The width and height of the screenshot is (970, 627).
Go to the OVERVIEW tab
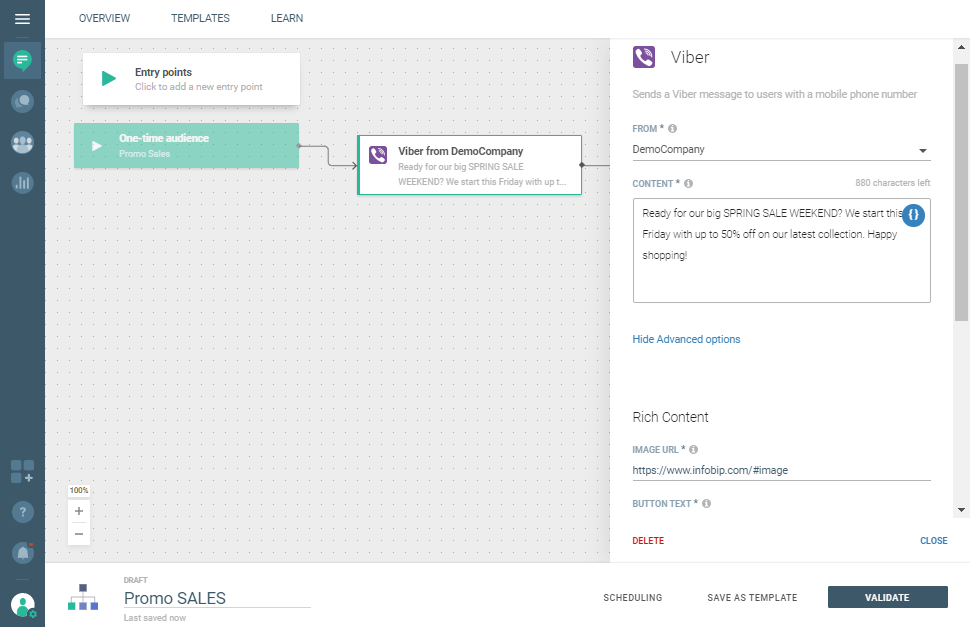105,19
